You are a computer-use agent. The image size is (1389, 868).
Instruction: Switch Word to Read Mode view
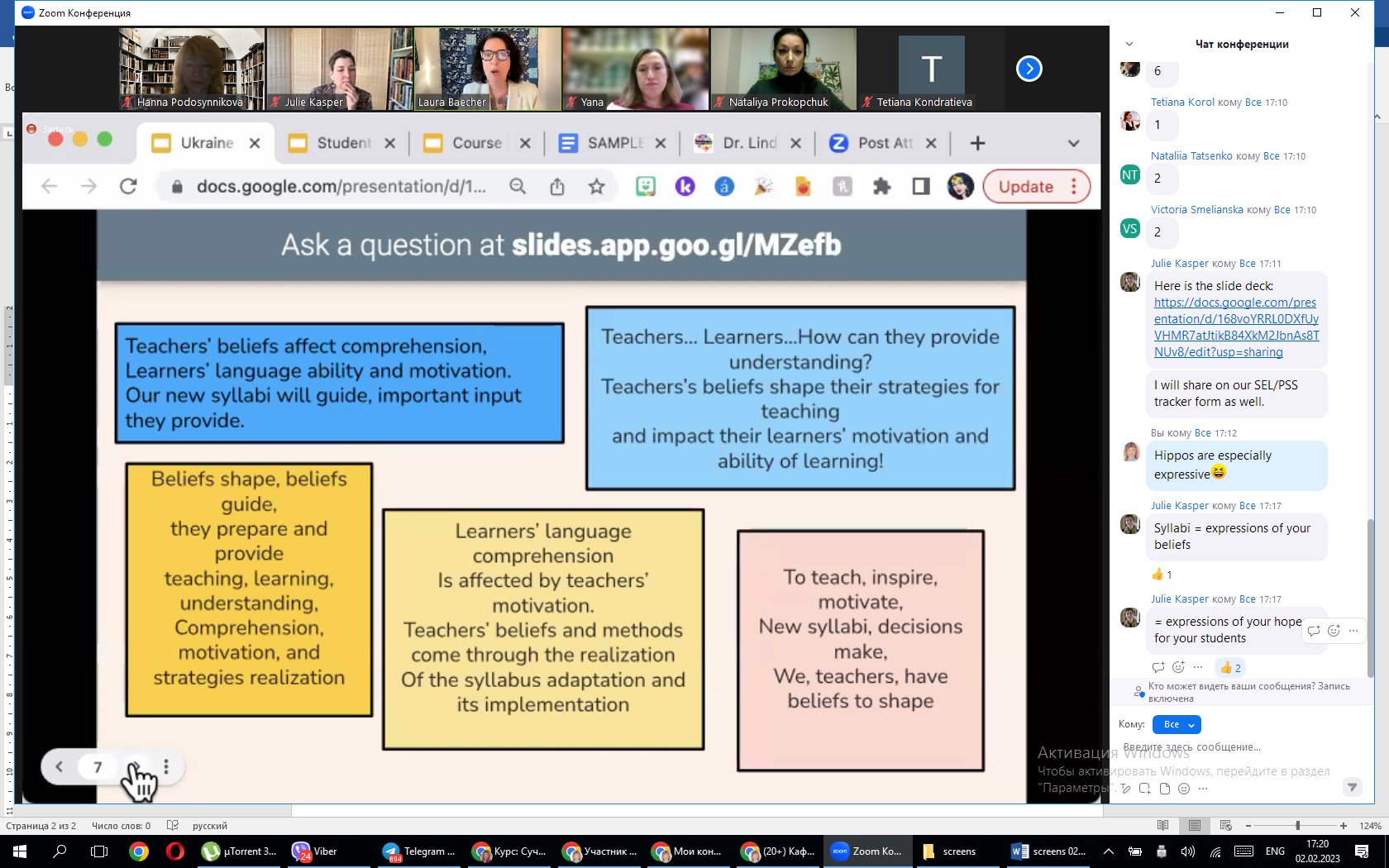point(1162,826)
